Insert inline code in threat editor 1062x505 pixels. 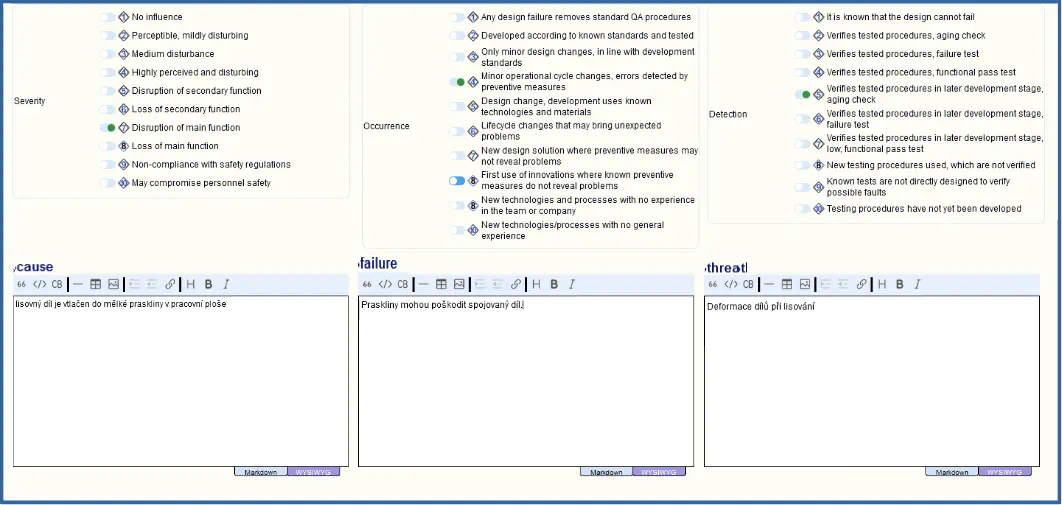click(x=731, y=284)
